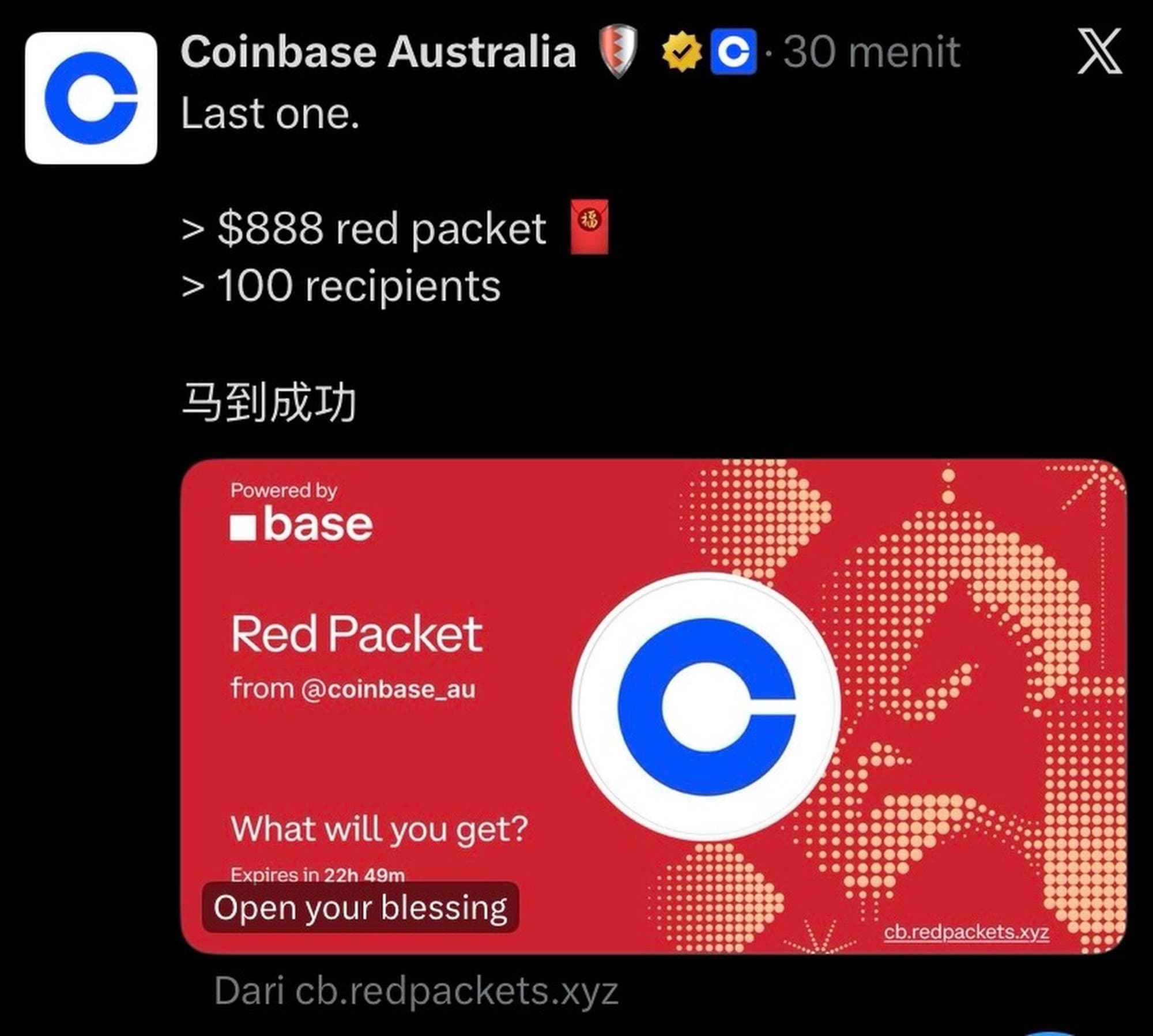Open the Coinbase Australia display name
1153x1036 pixels.
pos(378,51)
